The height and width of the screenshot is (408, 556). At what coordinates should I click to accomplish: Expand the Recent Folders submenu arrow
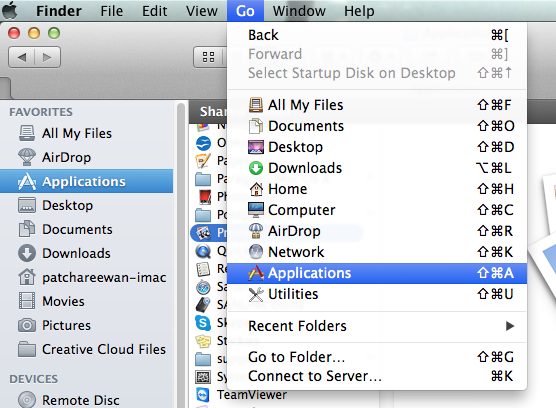(x=510, y=326)
